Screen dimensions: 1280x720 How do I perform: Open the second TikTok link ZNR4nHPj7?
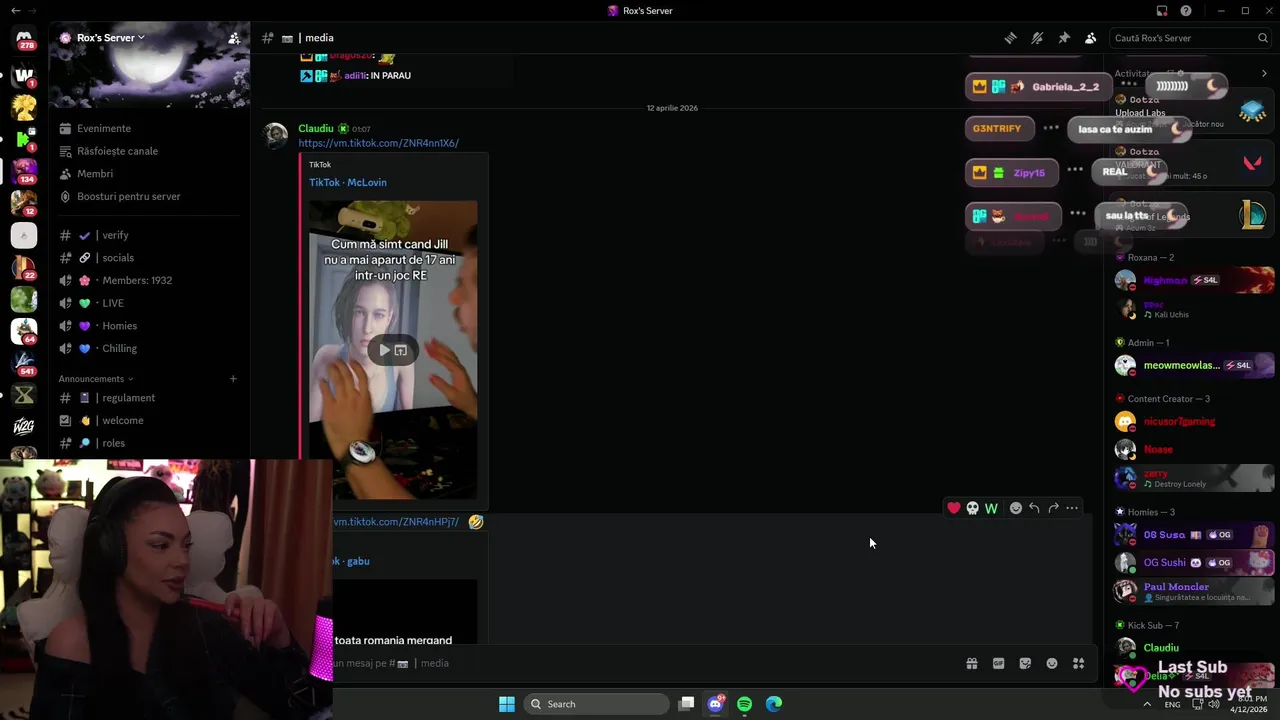click(x=396, y=522)
